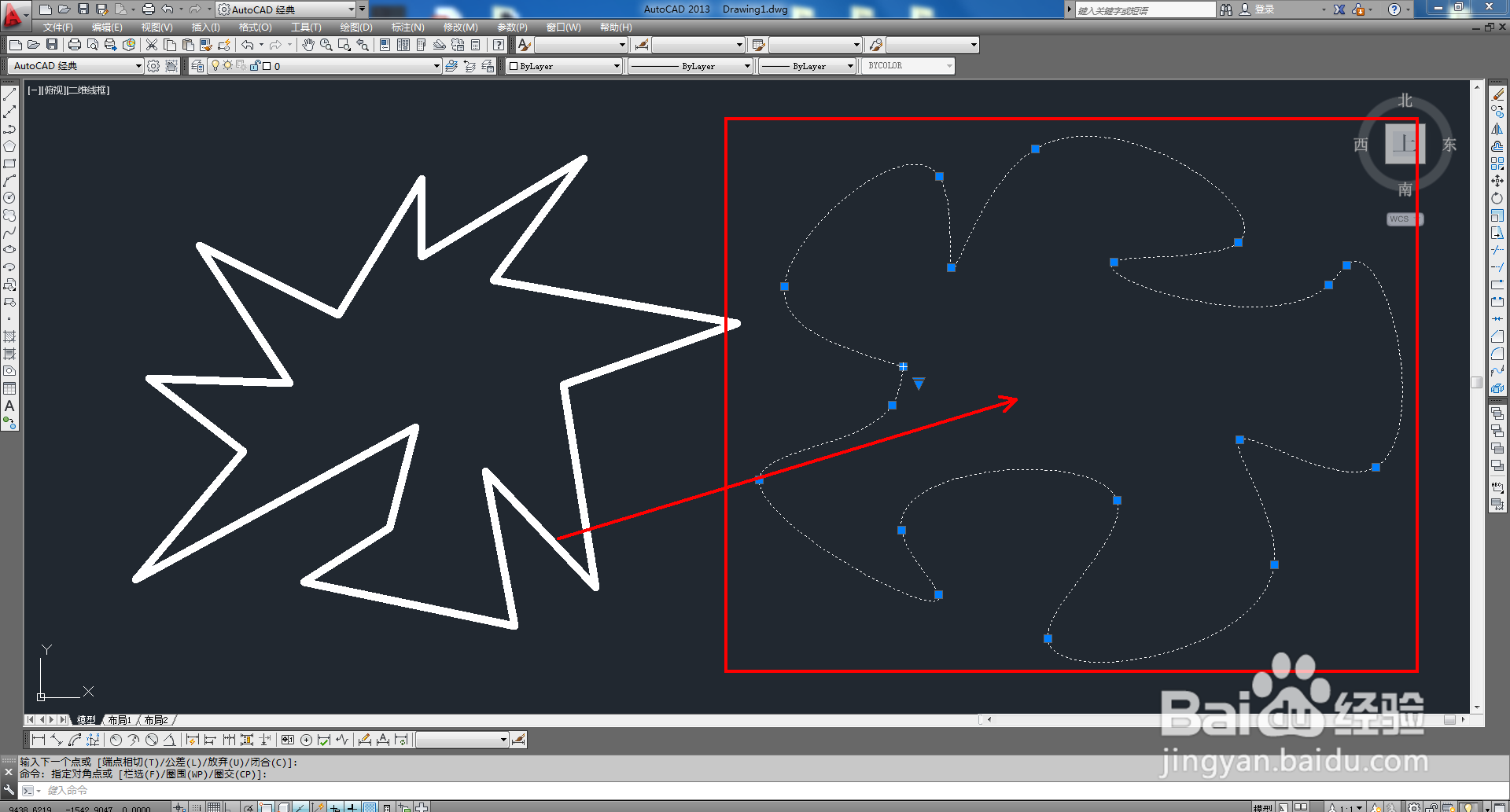Image resolution: width=1510 pixels, height=812 pixels.
Task: Select the Cut (scissors) tool
Action: [x=152, y=45]
